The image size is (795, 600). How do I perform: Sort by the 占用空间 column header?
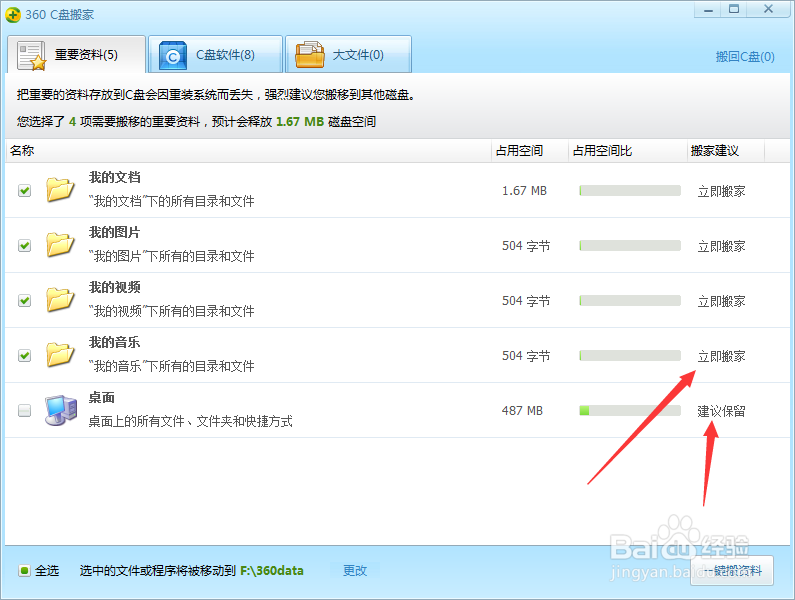click(x=529, y=151)
